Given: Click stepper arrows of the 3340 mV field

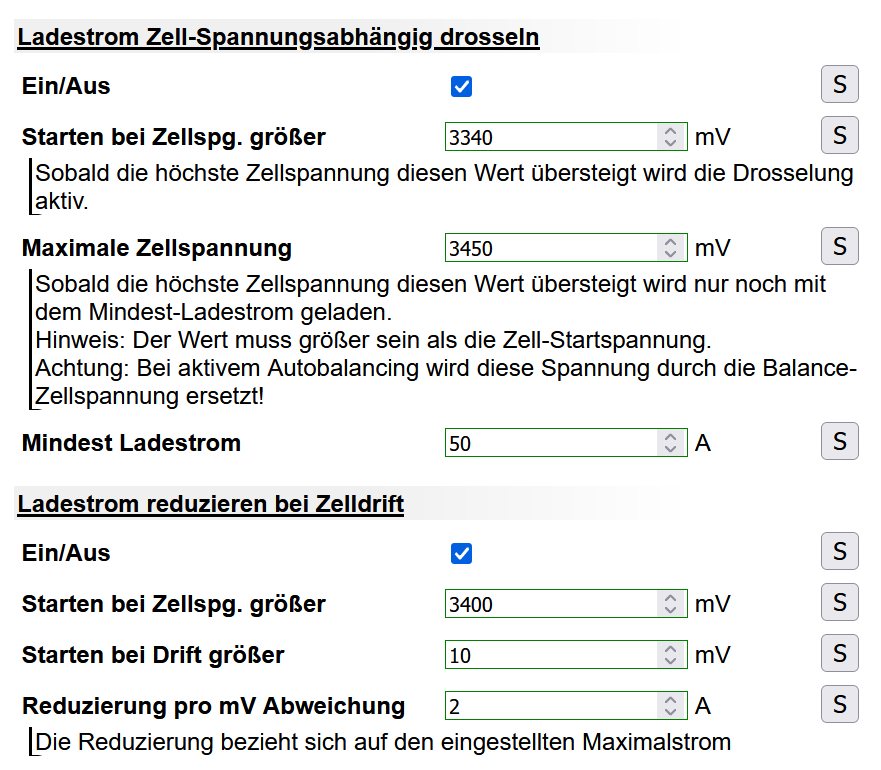Looking at the screenshot, I should coord(669,137).
